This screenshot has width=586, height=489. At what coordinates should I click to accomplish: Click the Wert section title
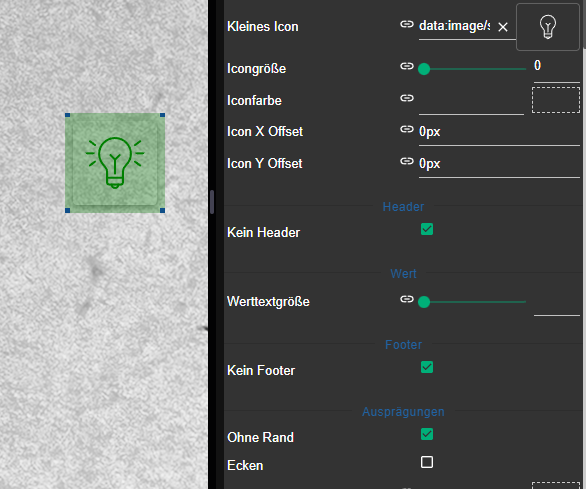coord(403,274)
